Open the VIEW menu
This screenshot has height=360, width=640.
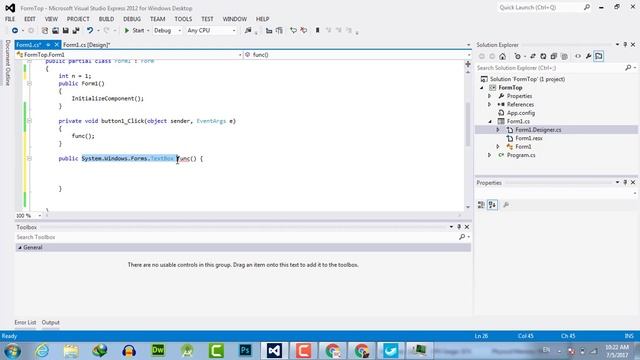(51, 19)
